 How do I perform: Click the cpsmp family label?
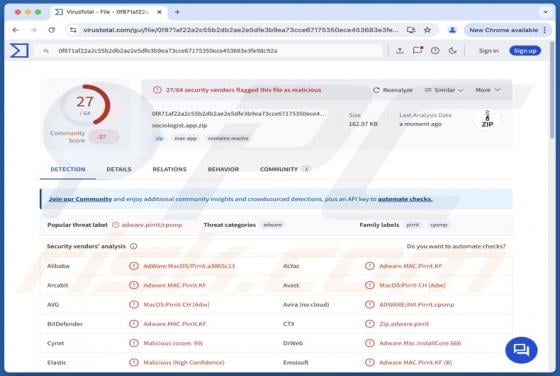[x=439, y=225]
